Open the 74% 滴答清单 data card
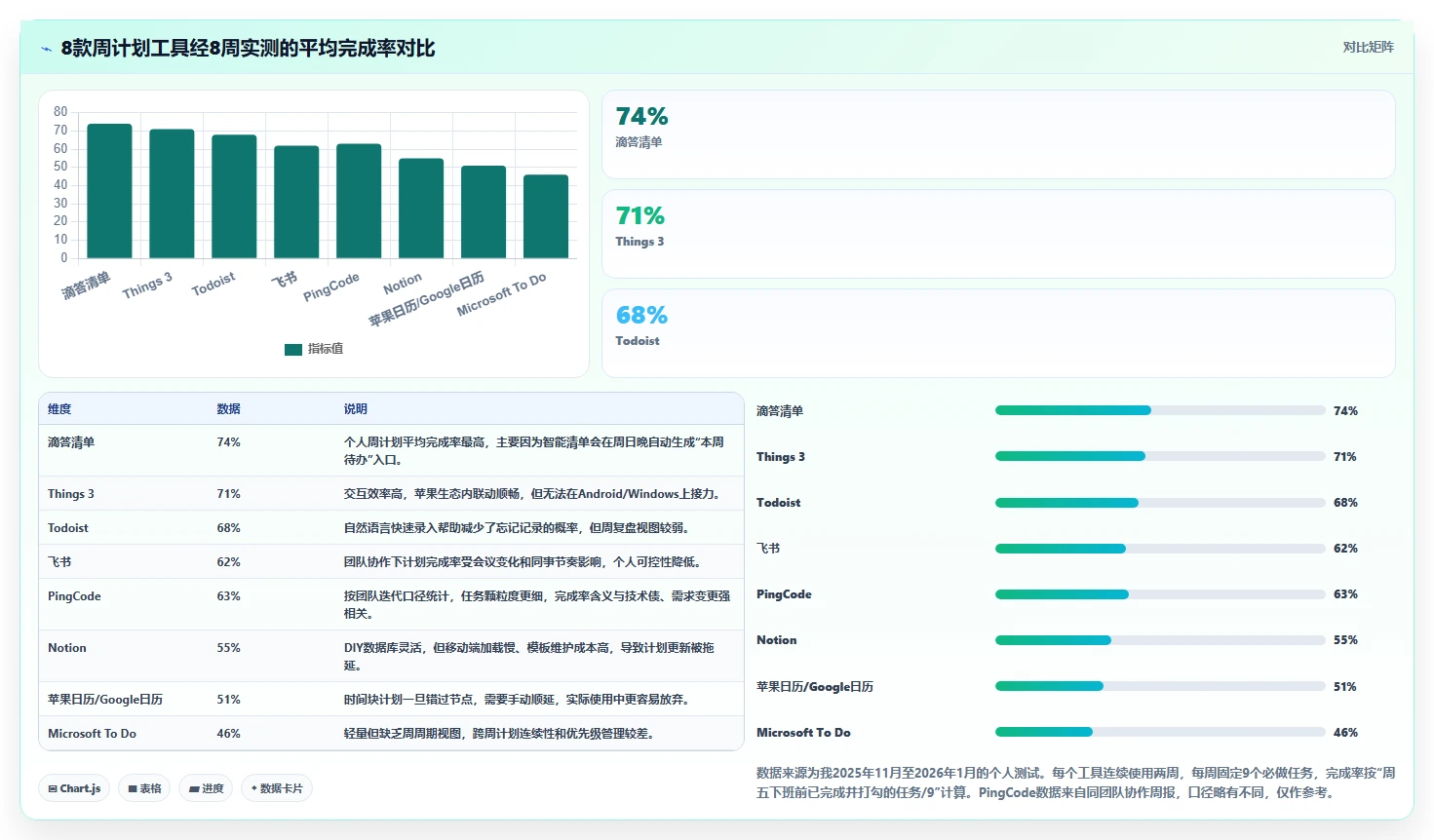The width and height of the screenshot is (1434, 840). tap(998, 134)
